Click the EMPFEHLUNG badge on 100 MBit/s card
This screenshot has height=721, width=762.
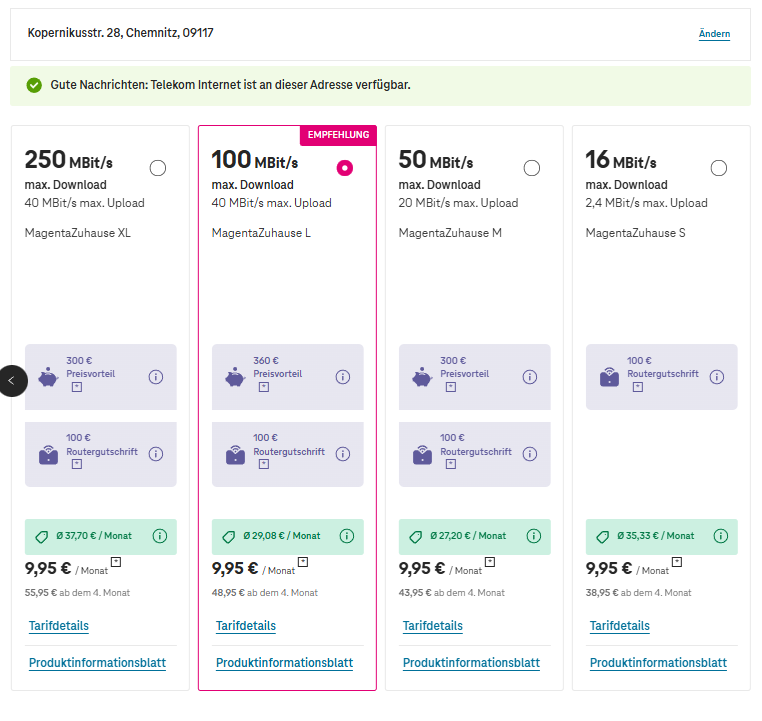click(x=338, y=135)
